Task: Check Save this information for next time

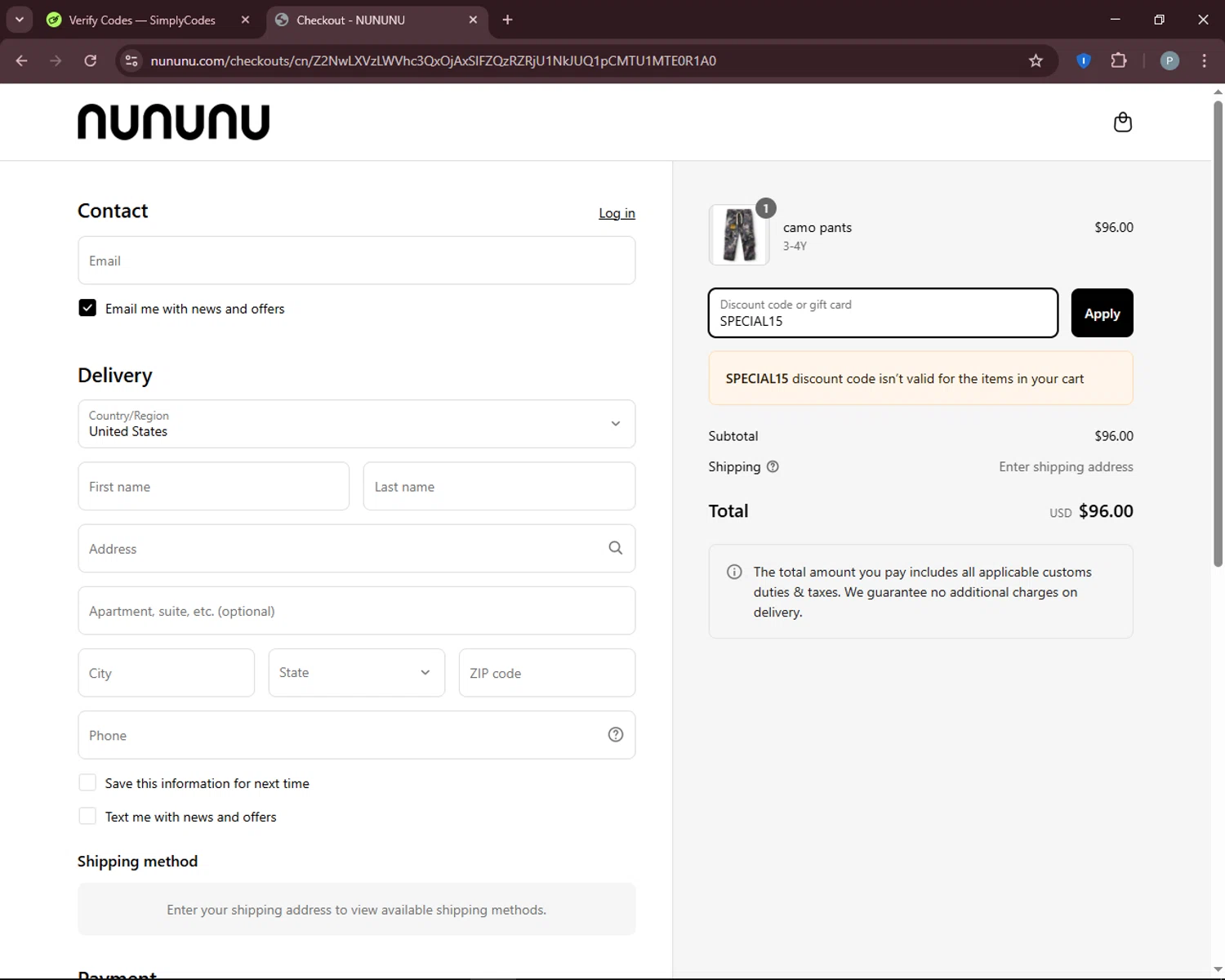Action: tap(87, 782)
